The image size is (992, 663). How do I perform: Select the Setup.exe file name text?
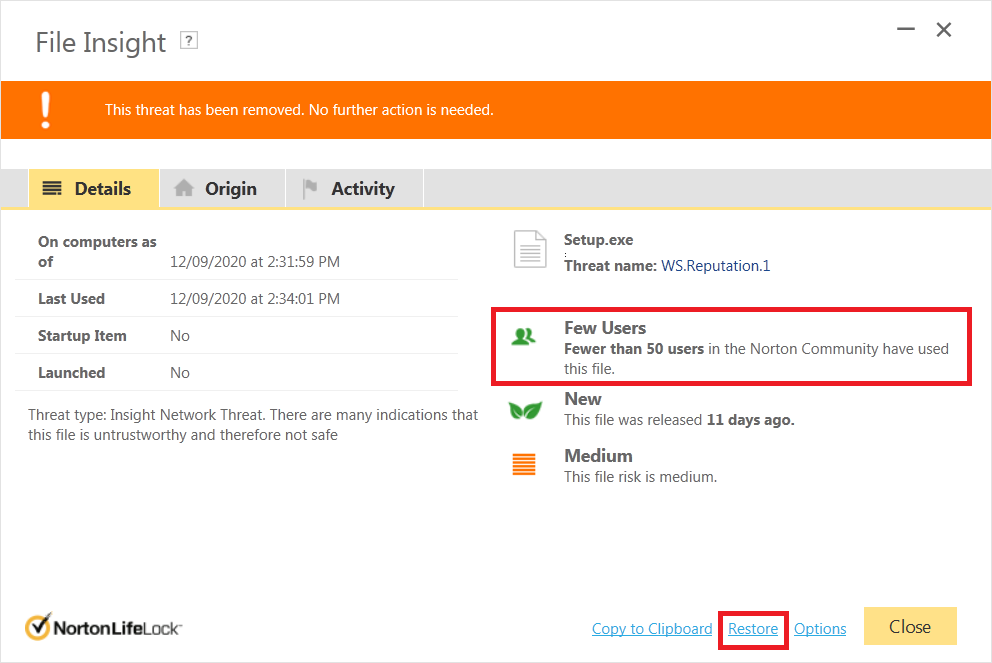point(598,240)
